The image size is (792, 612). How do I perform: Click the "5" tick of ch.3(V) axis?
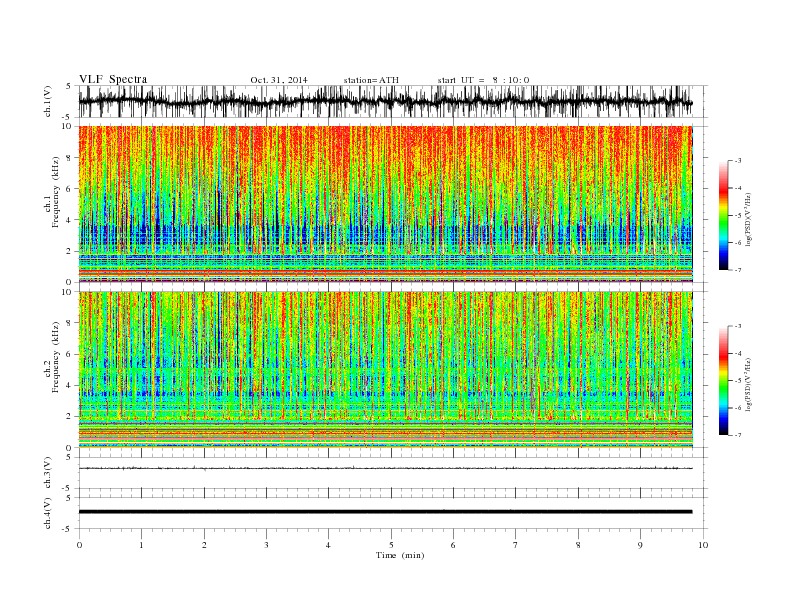[68, 457]
